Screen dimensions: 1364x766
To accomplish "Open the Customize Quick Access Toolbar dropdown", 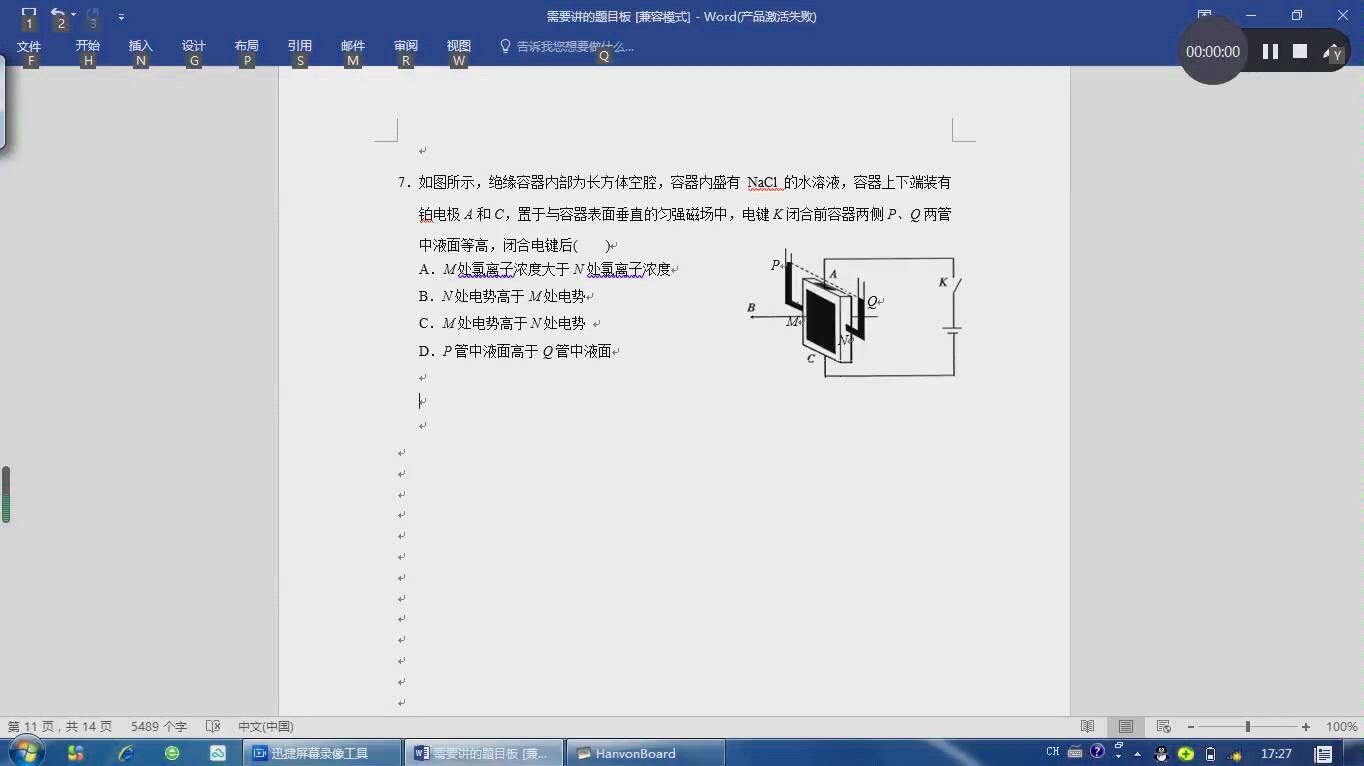I will 119,16.
